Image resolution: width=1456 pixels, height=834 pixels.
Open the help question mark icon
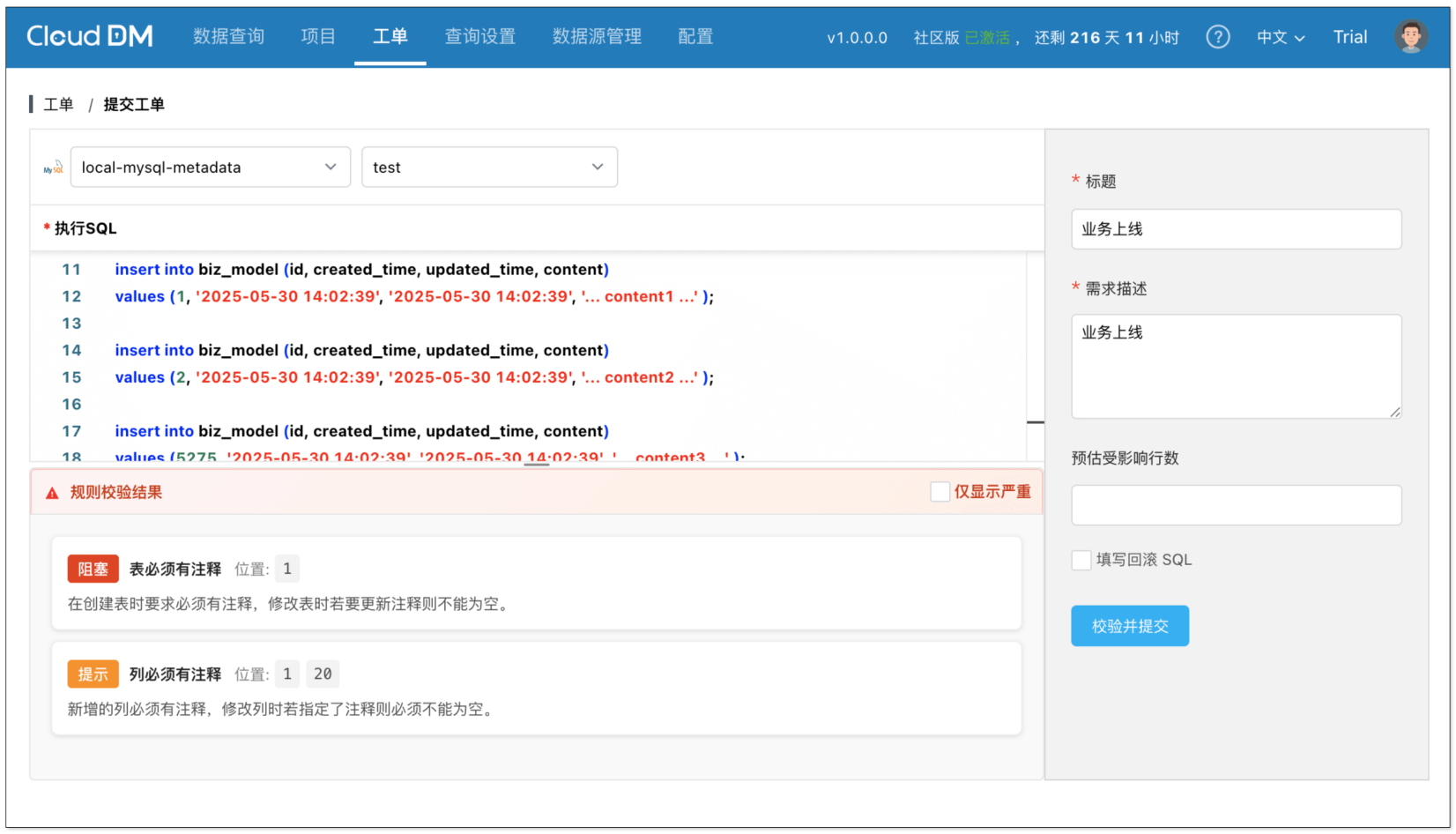1217,37
